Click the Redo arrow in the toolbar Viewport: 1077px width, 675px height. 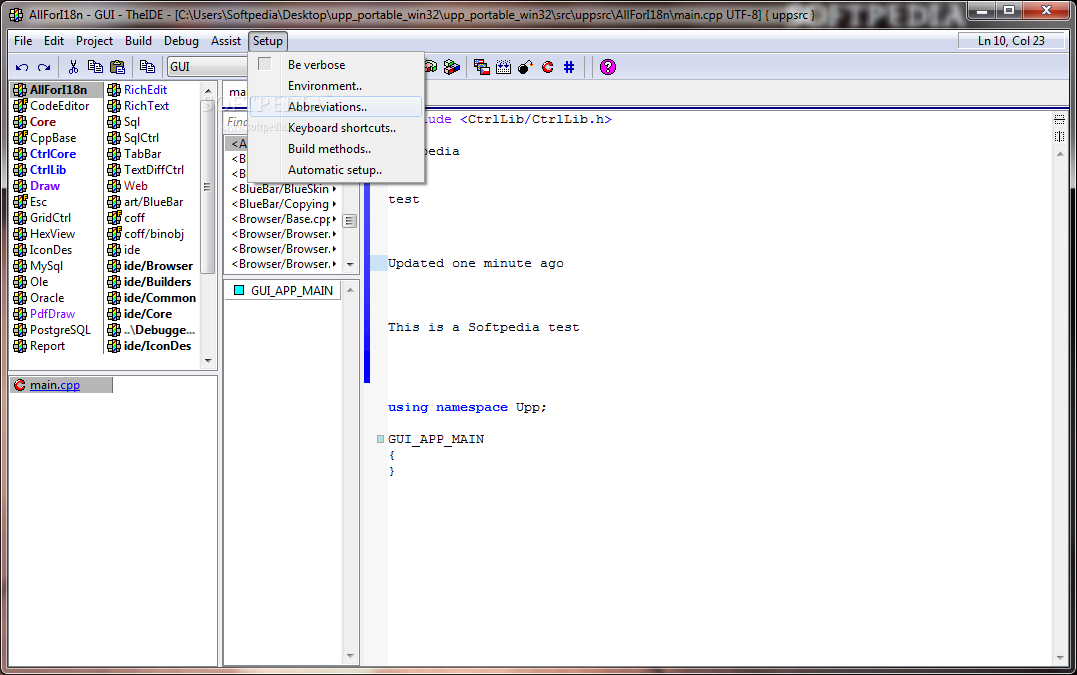click(44, 67)
